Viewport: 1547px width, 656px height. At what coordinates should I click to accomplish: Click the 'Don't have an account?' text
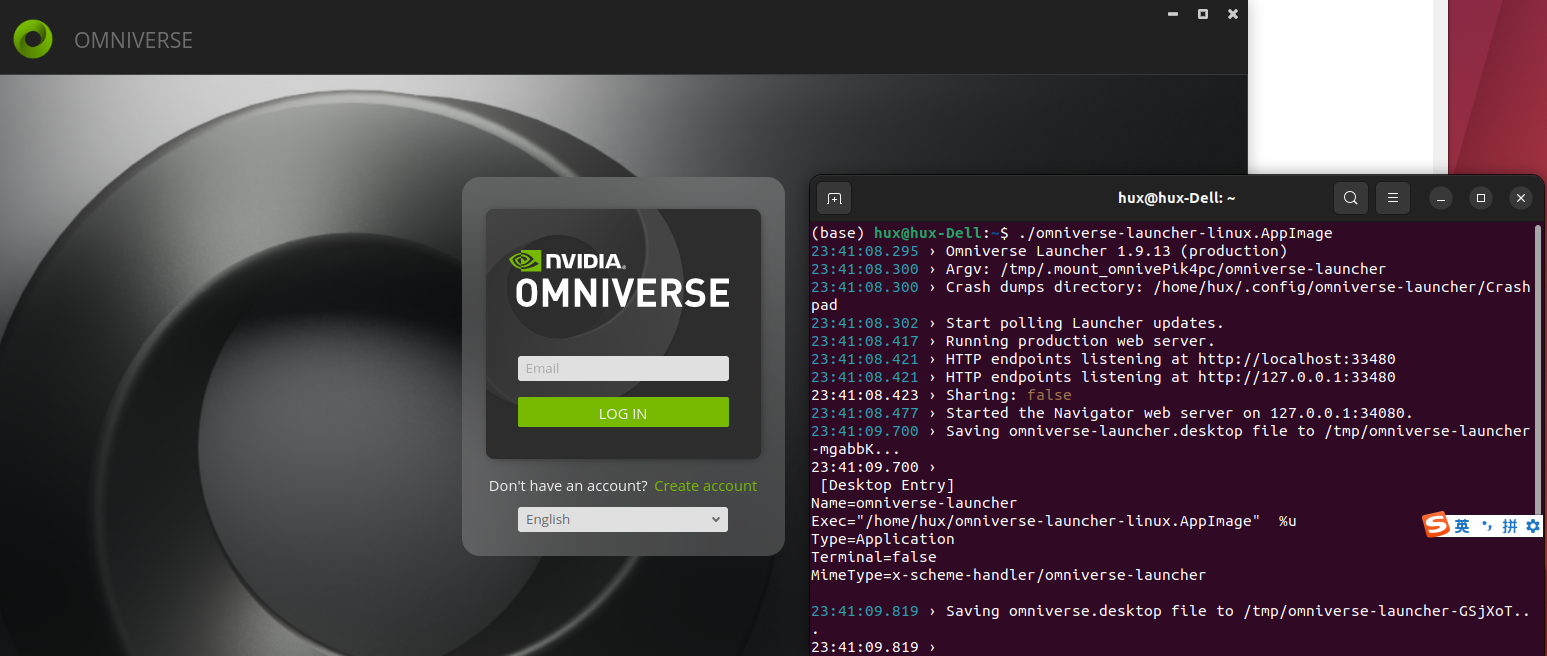pos(568,486)
